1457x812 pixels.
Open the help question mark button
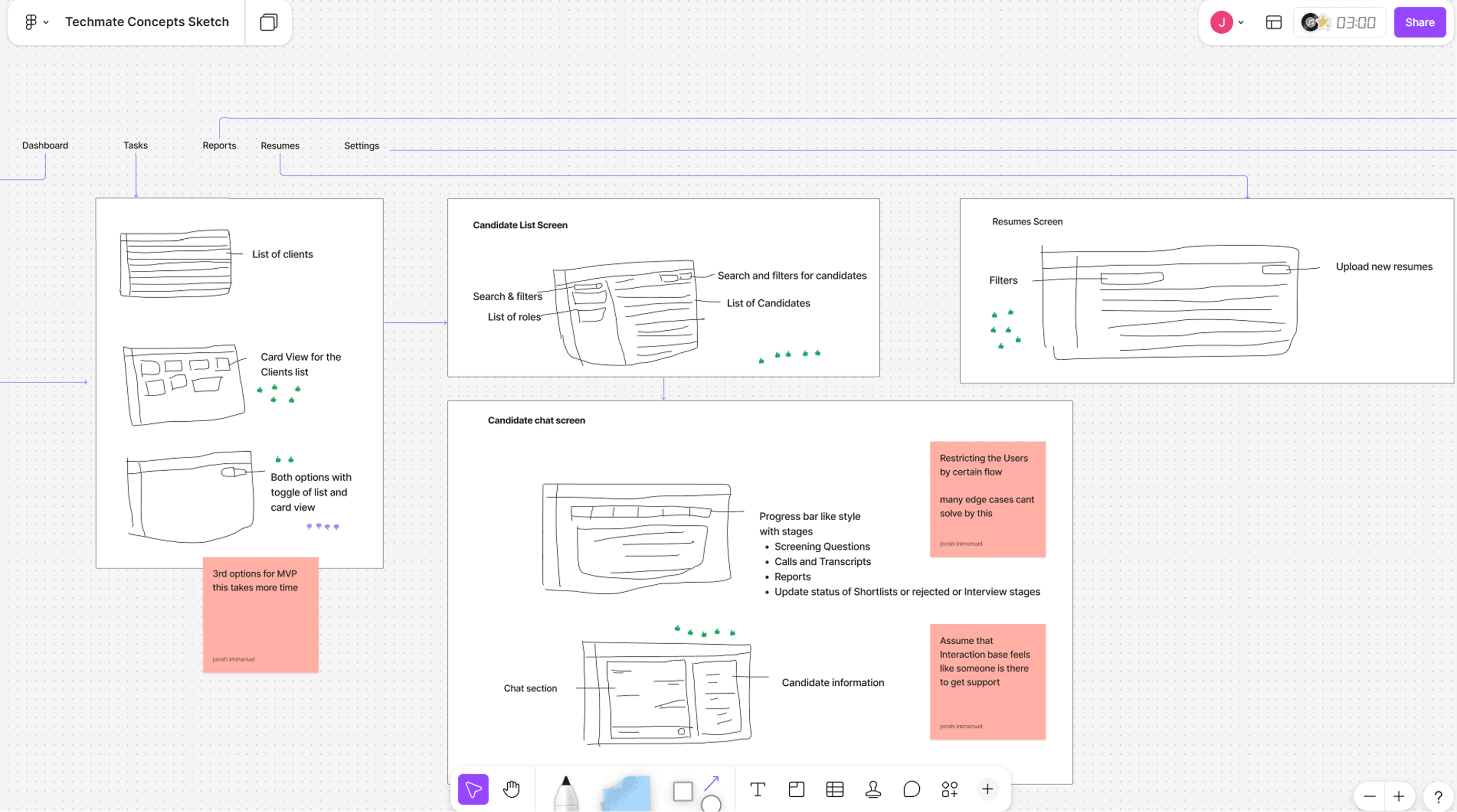pos(1438,796)
